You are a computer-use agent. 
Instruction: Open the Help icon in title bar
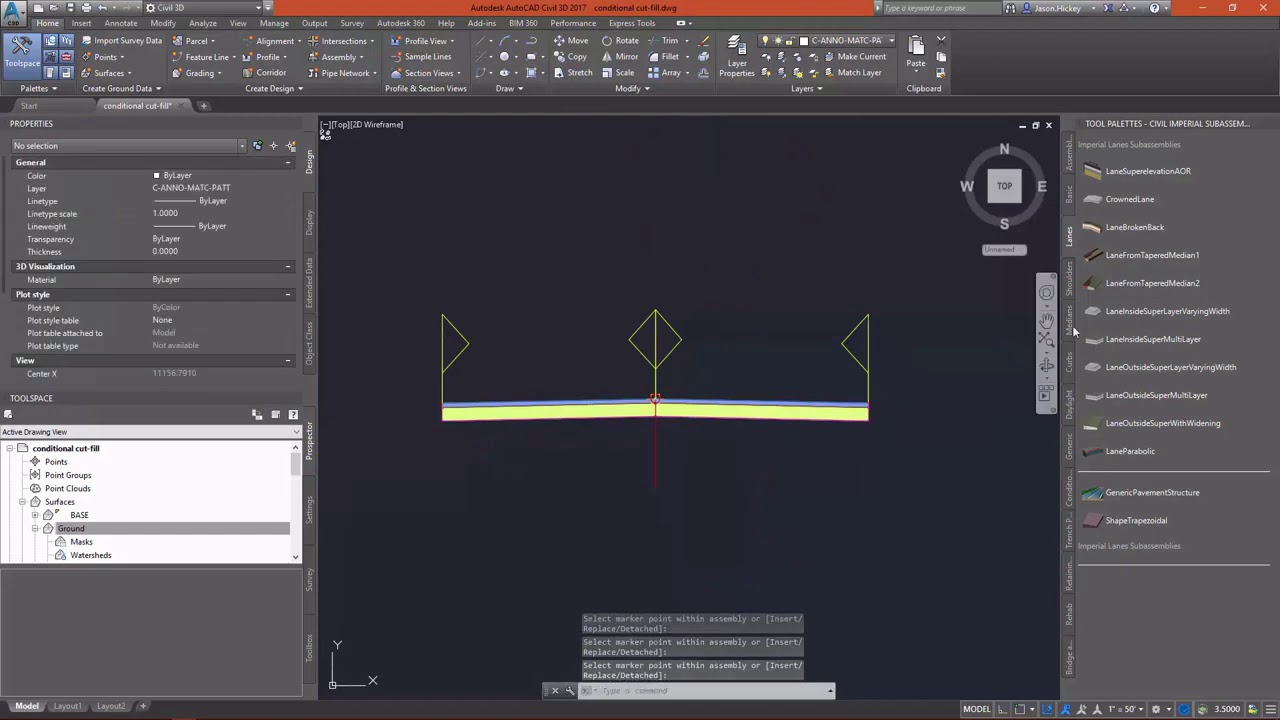(1155, 8)
